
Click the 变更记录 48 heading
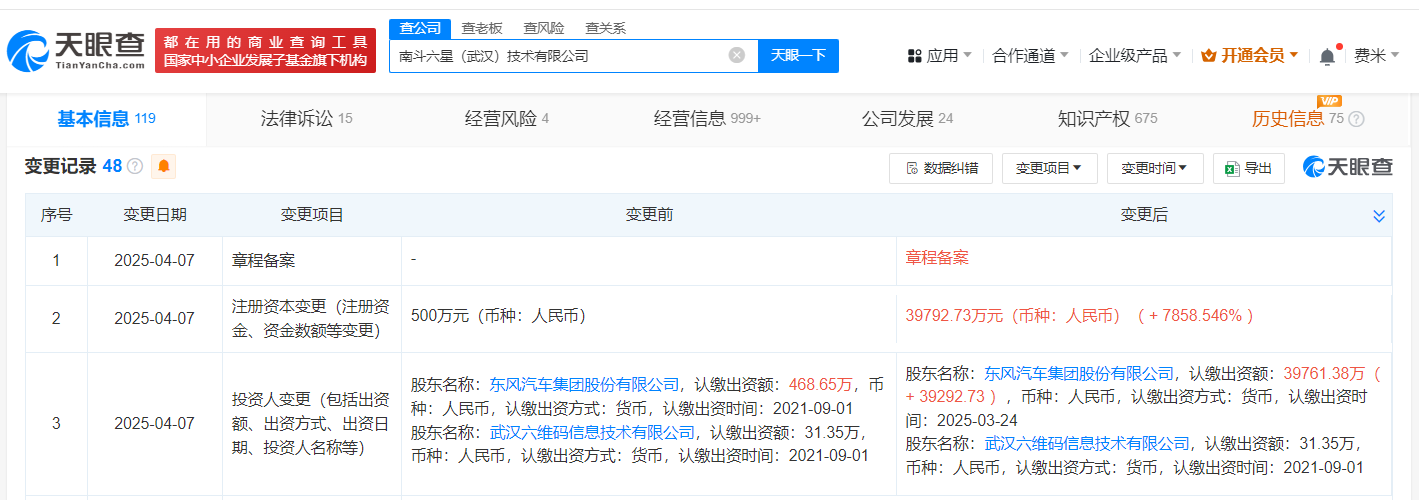click(73, 167)
